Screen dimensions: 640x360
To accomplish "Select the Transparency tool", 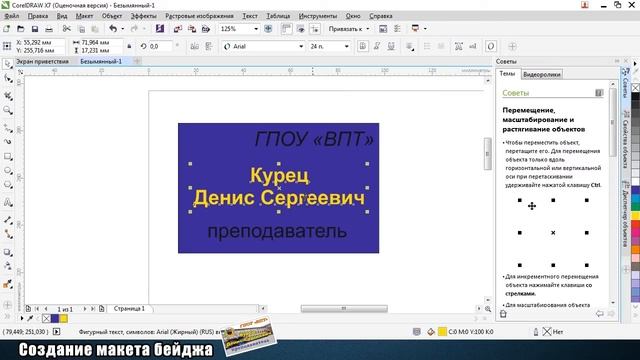I will [8, 266].
